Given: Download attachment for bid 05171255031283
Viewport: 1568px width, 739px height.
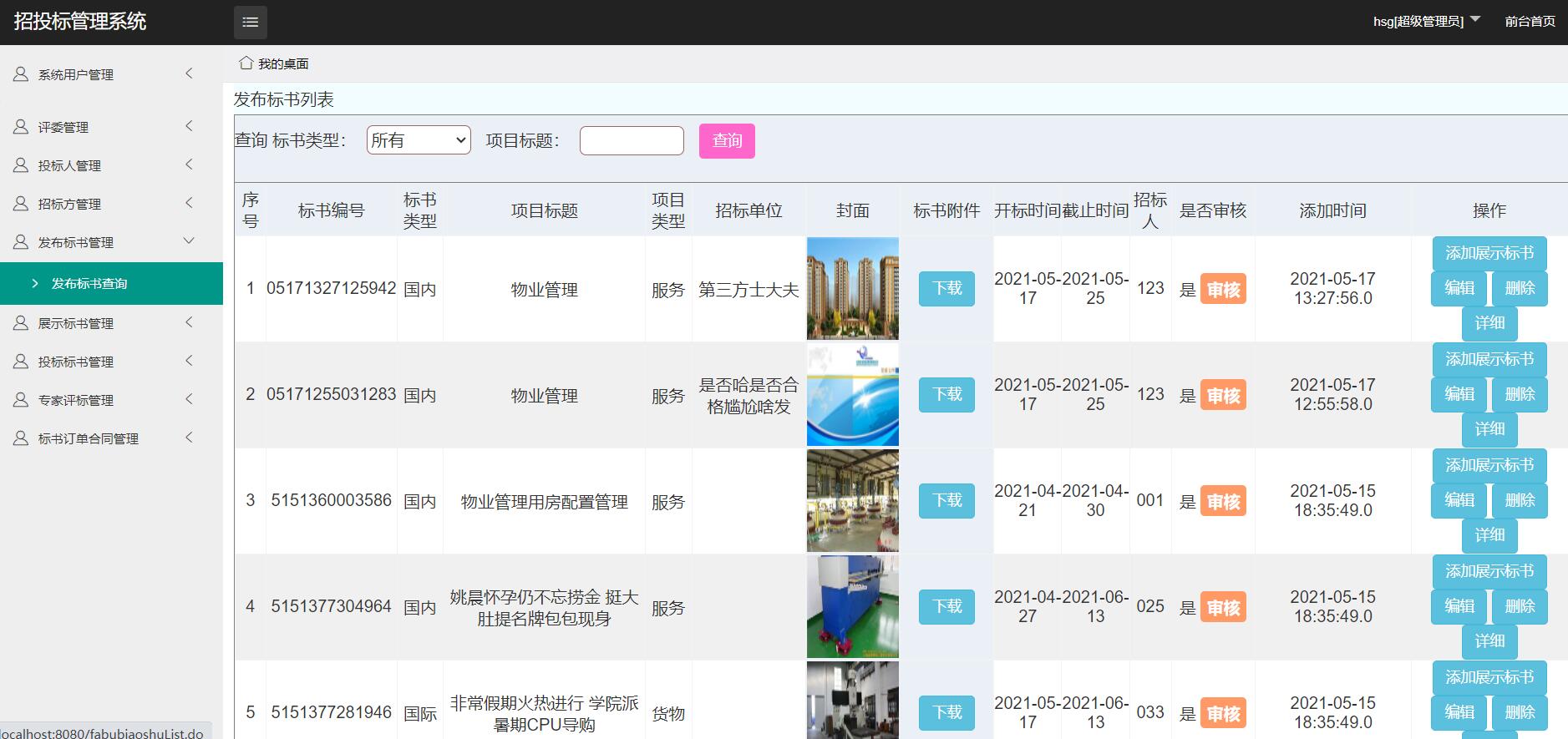Looking at the screenshot, I should (946, 395).
